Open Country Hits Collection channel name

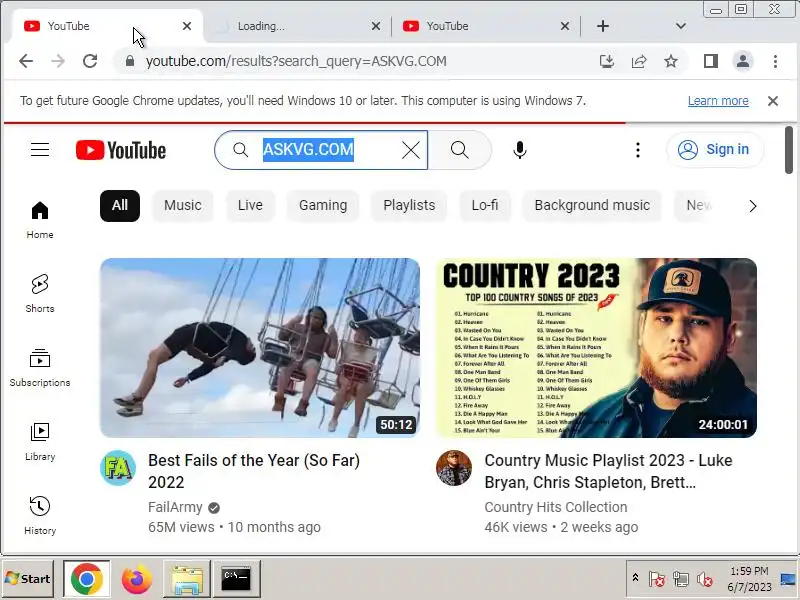(x=556, y=508)
